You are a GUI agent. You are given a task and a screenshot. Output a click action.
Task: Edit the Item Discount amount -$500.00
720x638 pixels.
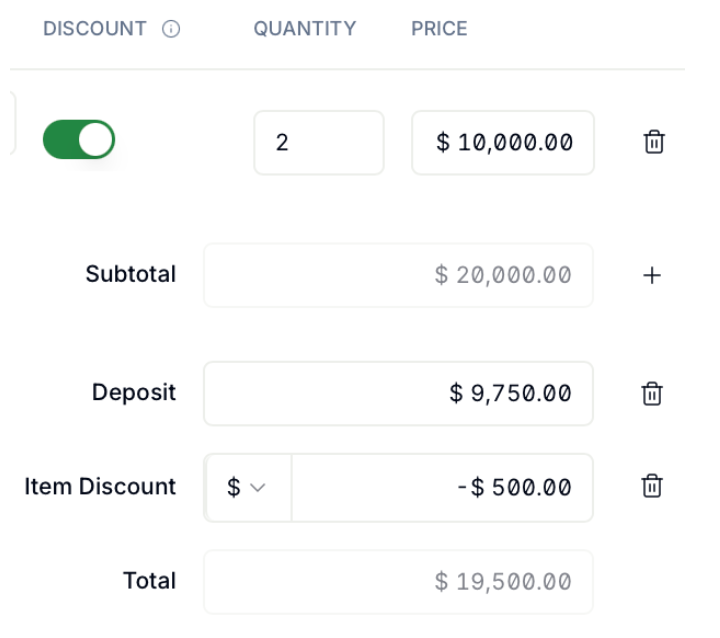pyautogui.click(x=442, y=487)
